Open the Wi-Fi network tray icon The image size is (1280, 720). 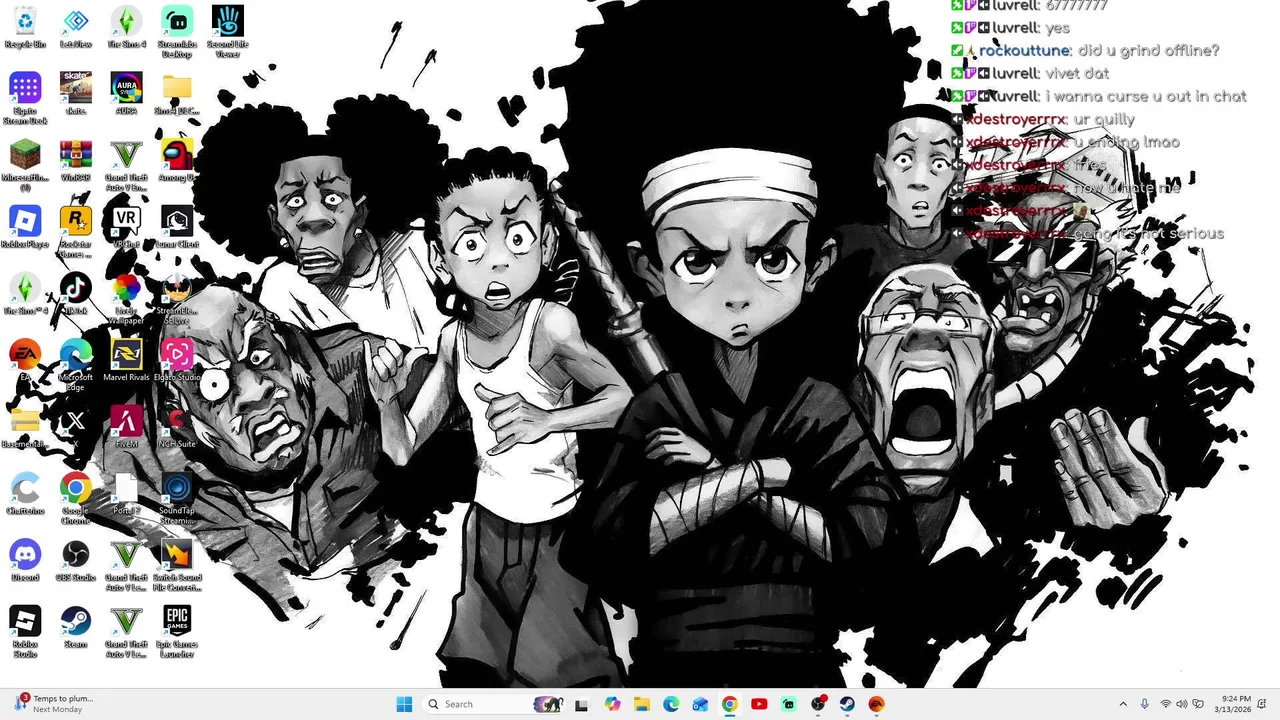point(1166,704)
